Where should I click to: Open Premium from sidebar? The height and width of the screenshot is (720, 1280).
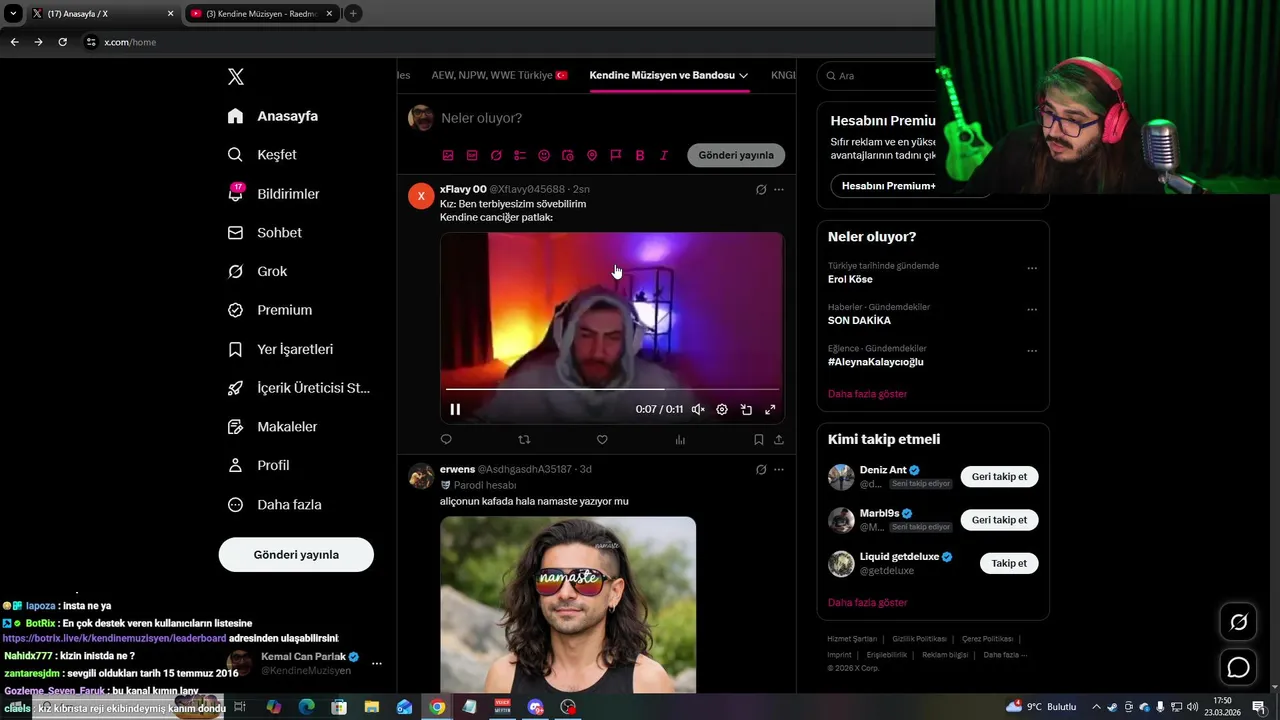click(x=269, y=310)
